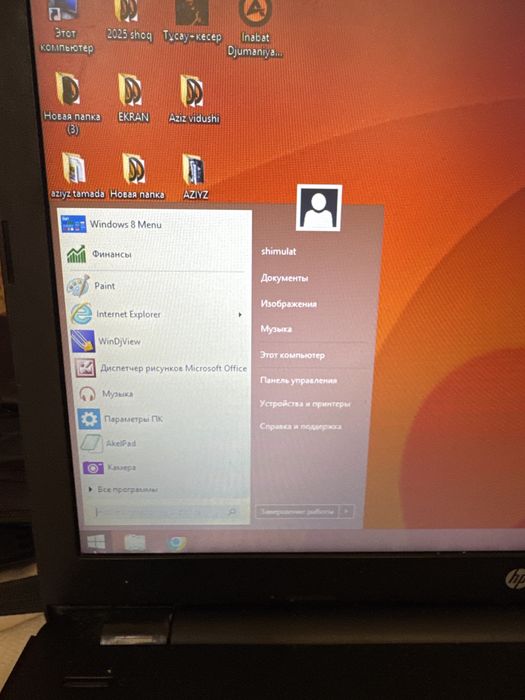This screenshot has height=700, width=525.
Task: Launch Internet Explorer icon
Action: 81,314
